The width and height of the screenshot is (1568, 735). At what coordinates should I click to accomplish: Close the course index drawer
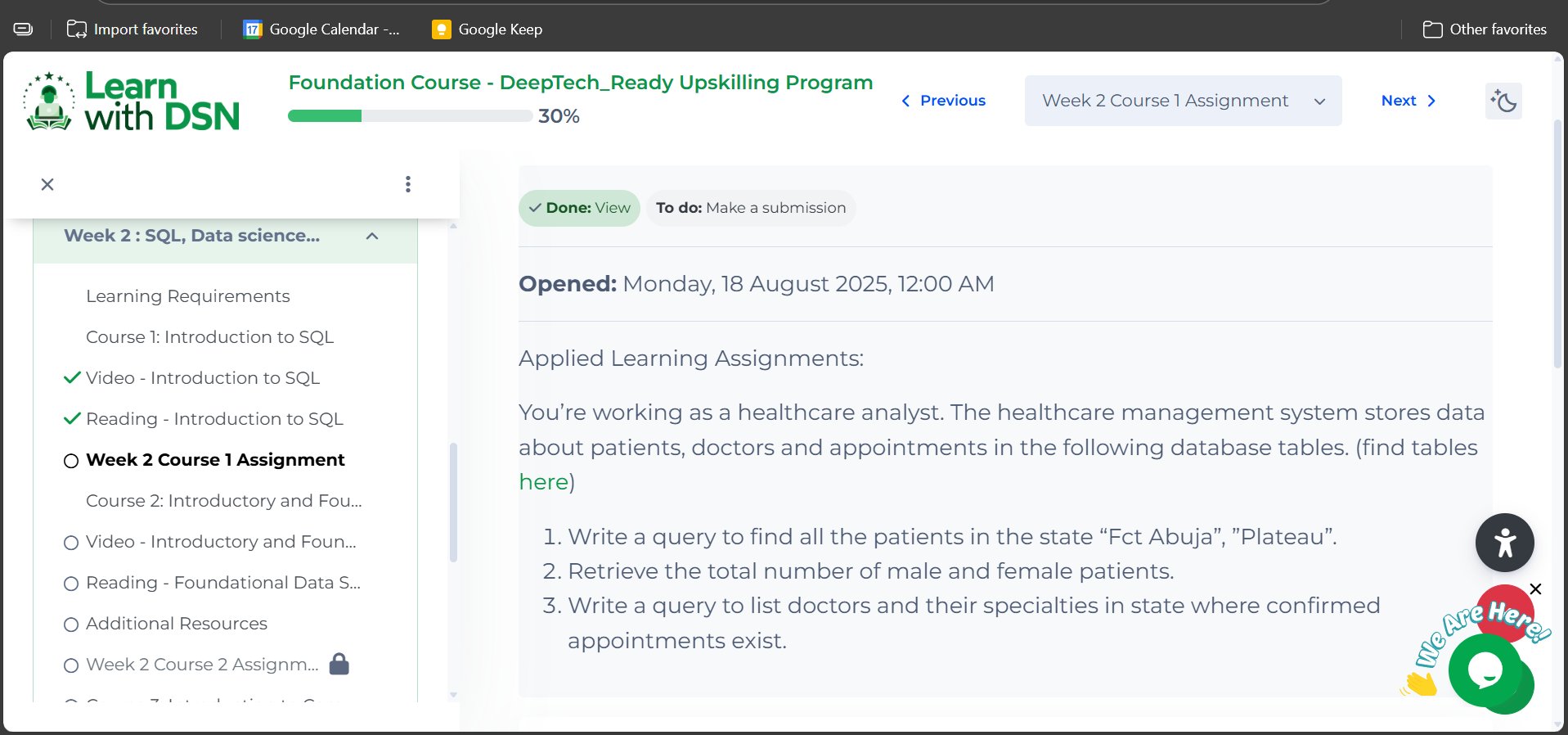pyautogui.click(x=47, y=184)
